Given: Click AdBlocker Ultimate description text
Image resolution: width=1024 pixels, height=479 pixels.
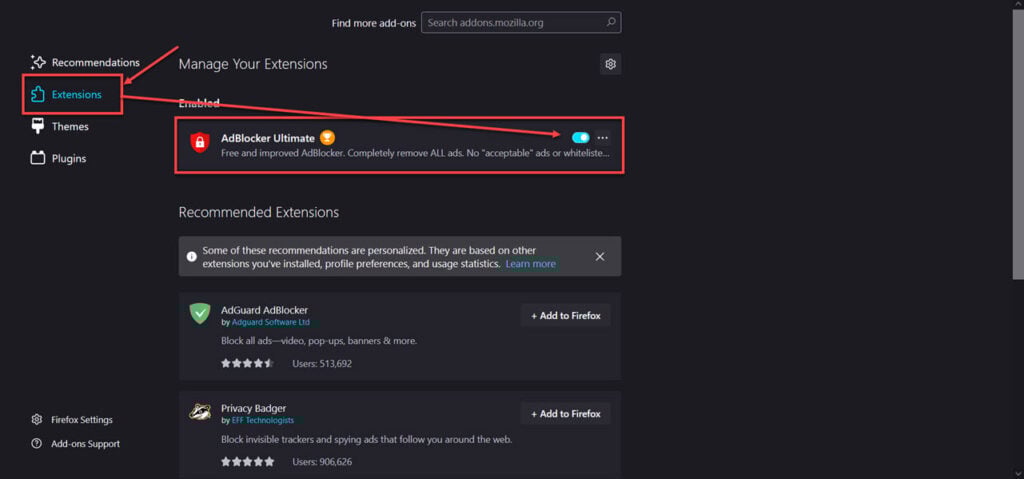Looking at the screenshot, I should [415, 154].
